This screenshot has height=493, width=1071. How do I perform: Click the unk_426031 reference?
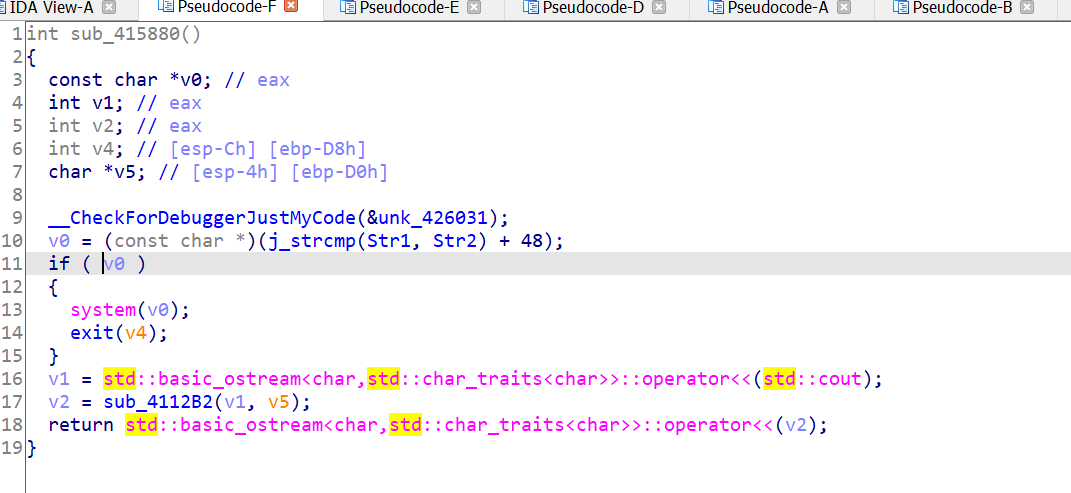coord(435,218)
